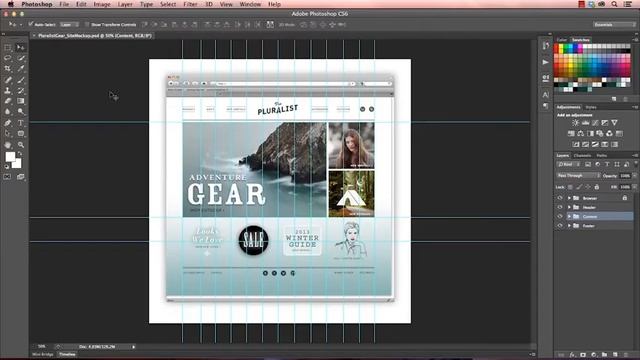Select the Horizontal Type tool

tap(20, 122)
